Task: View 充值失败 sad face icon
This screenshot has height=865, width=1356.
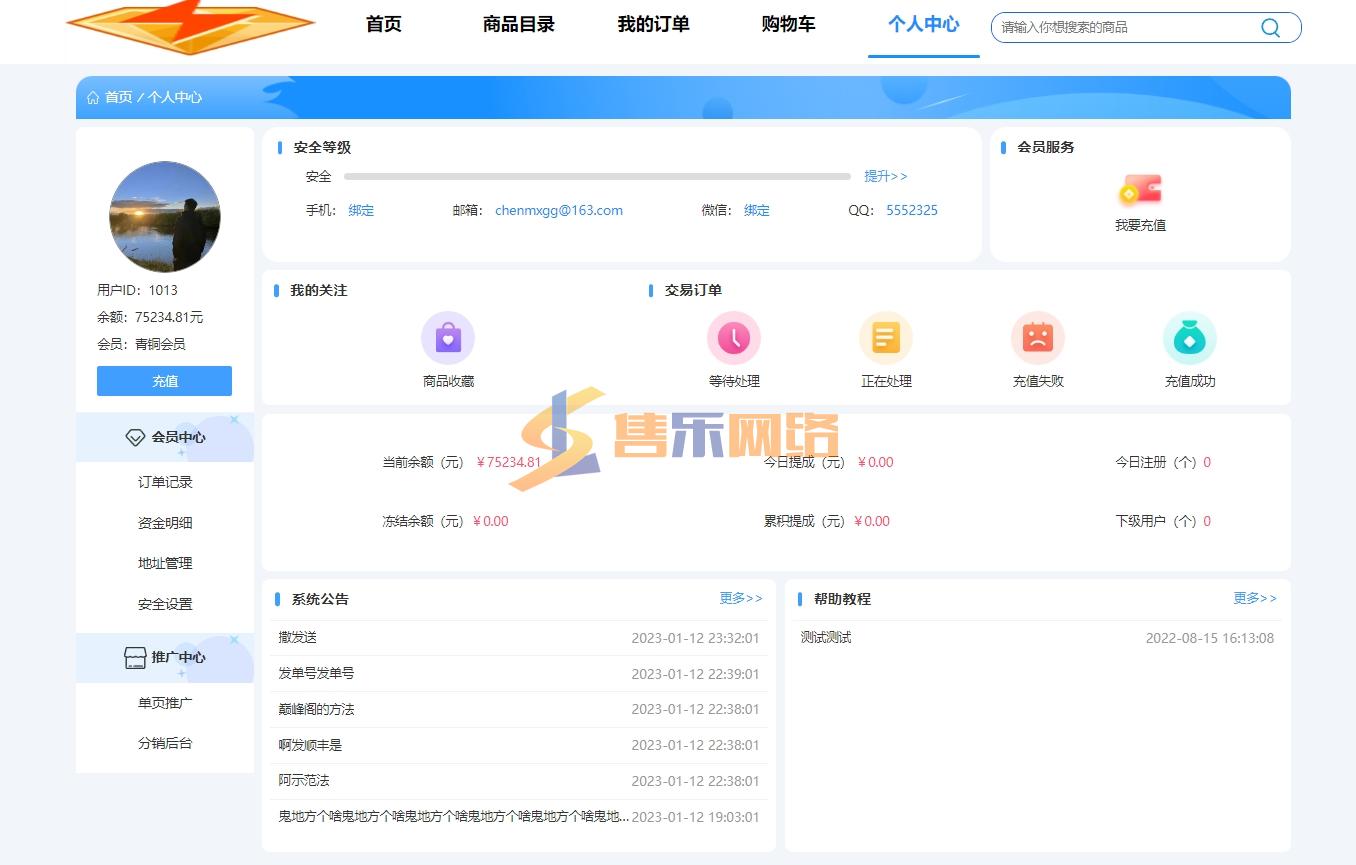Action: pyautogui.click(x=1038, y=338)
